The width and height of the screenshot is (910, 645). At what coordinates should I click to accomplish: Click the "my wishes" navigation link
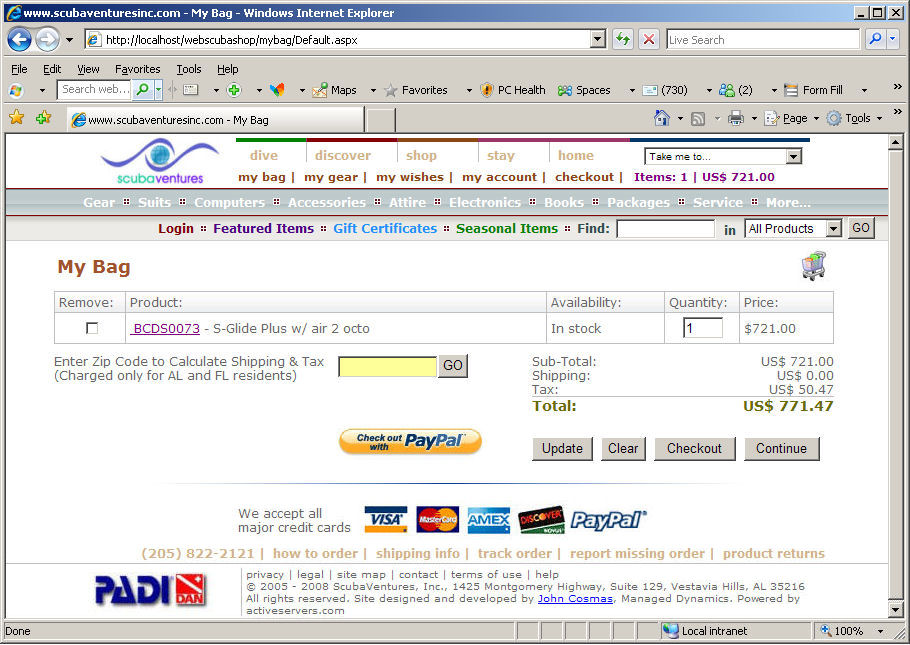point(410,177)
